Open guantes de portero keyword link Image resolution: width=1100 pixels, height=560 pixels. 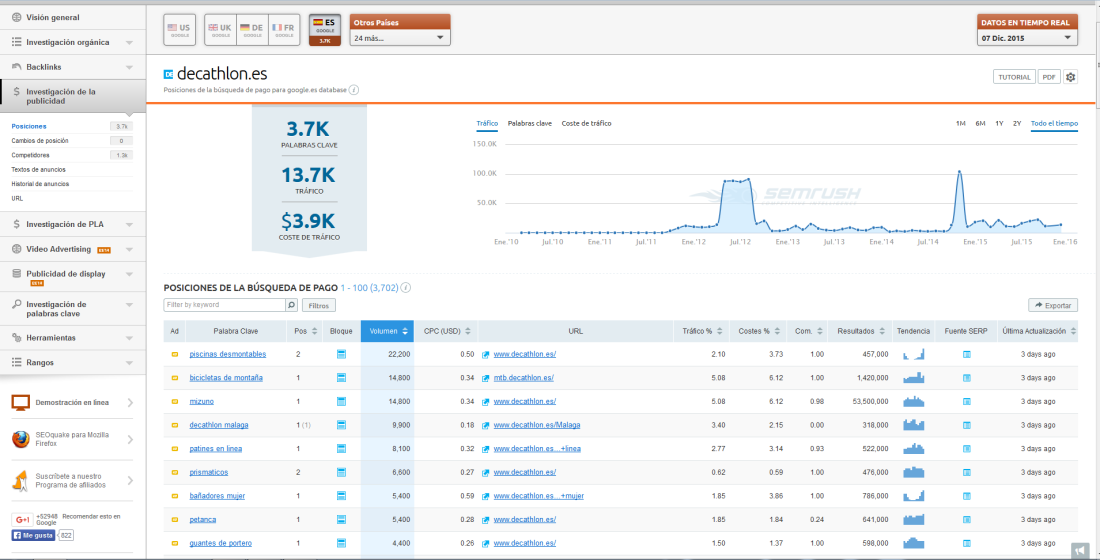(220, 543)
